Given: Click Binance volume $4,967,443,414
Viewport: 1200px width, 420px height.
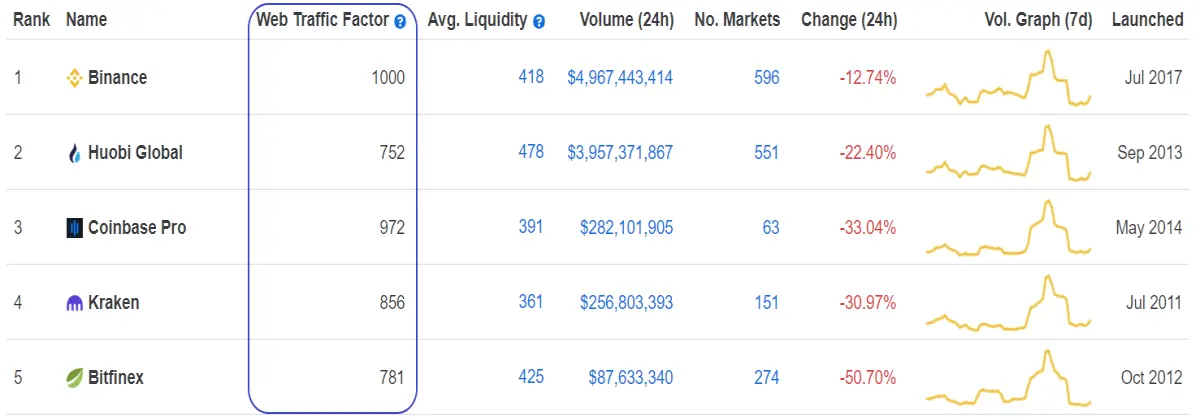Looking at the screenshot, I should coord(620,77).
